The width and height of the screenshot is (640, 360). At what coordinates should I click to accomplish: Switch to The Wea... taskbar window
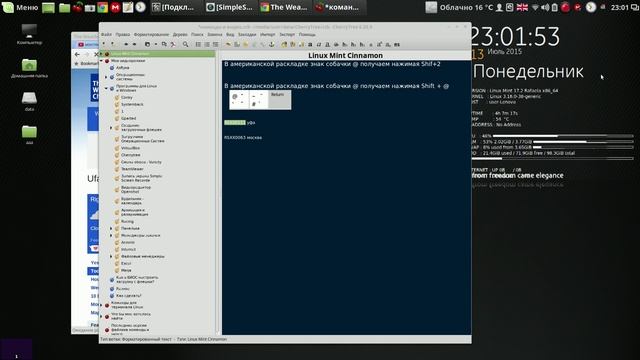tap(284, 7)
